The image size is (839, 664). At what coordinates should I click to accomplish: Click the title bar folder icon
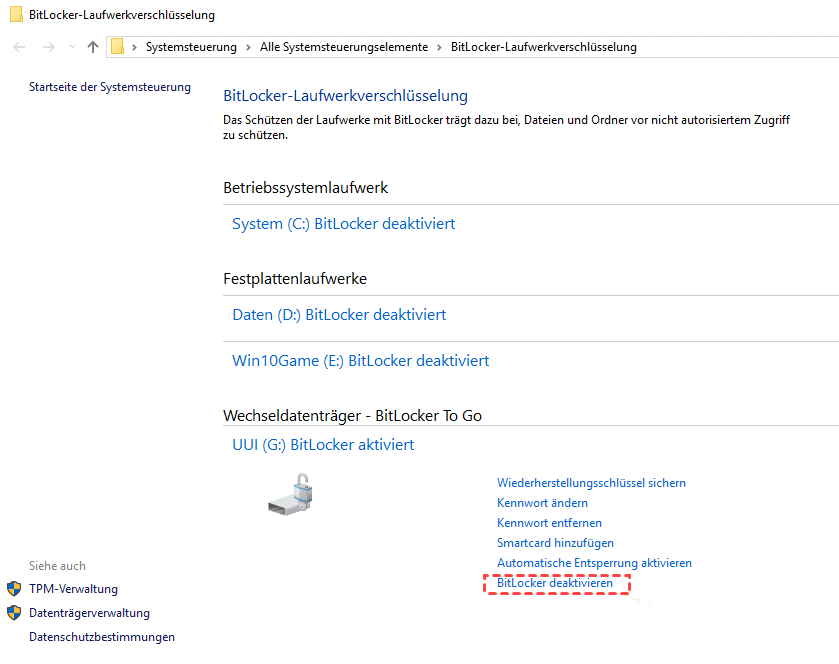[x=16, y=15]
